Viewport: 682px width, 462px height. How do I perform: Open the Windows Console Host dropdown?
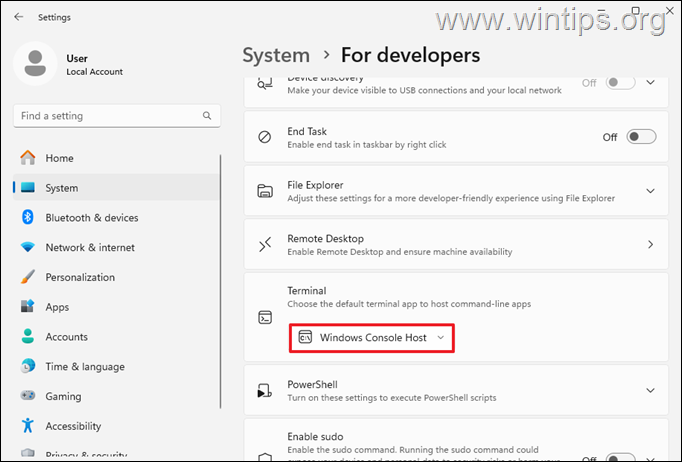pyautogui.click(x=372, y=338)
